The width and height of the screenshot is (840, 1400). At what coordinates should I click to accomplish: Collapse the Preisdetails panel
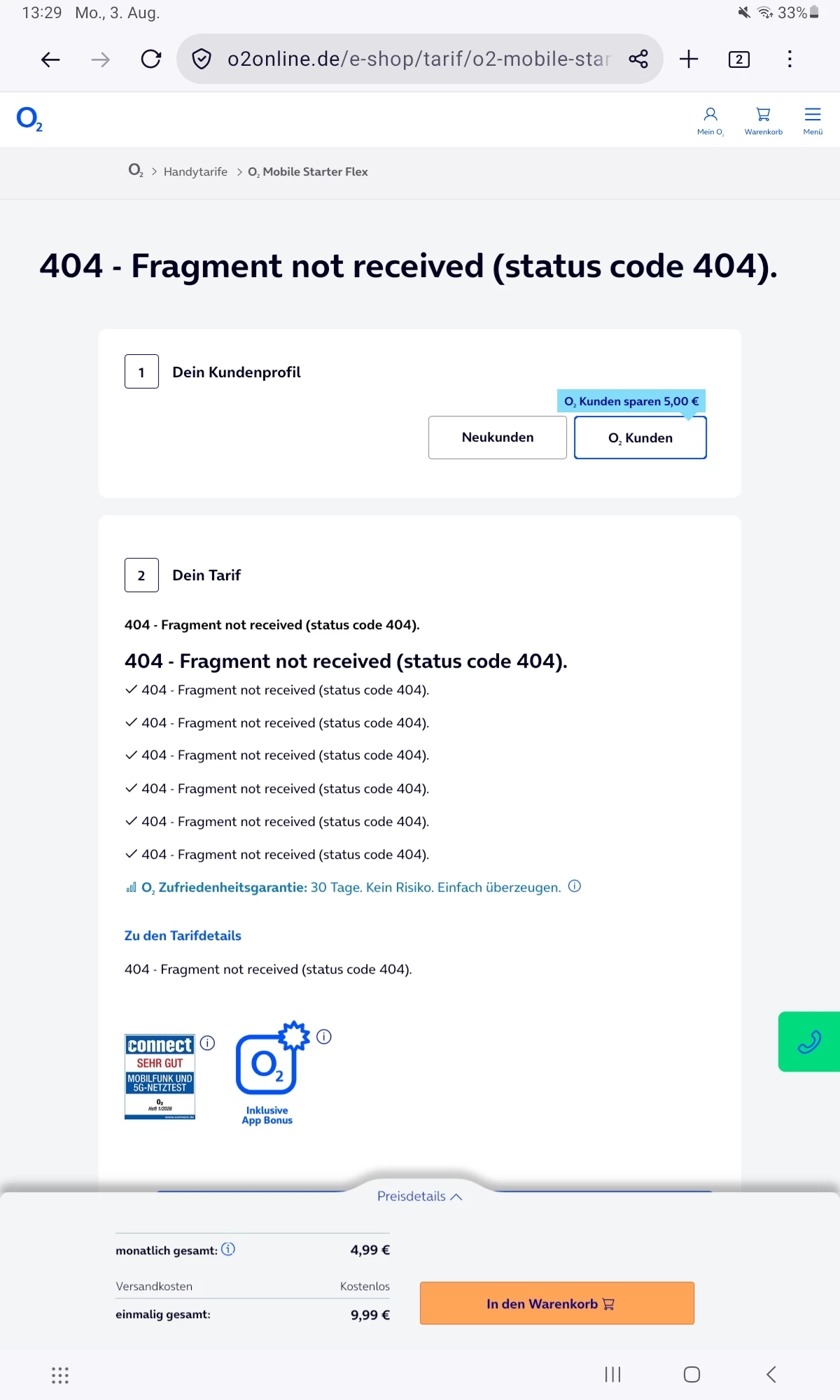420,1196
